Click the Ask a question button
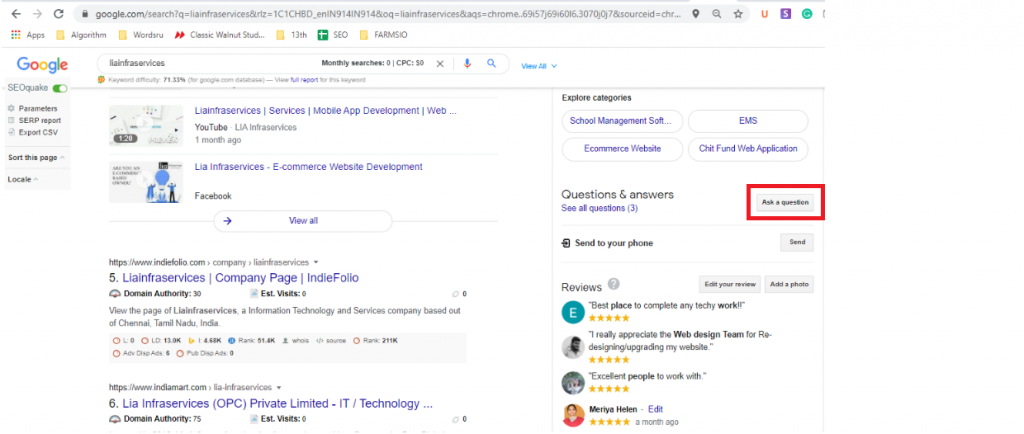1024x434 pixels. (x=785, y=202)
